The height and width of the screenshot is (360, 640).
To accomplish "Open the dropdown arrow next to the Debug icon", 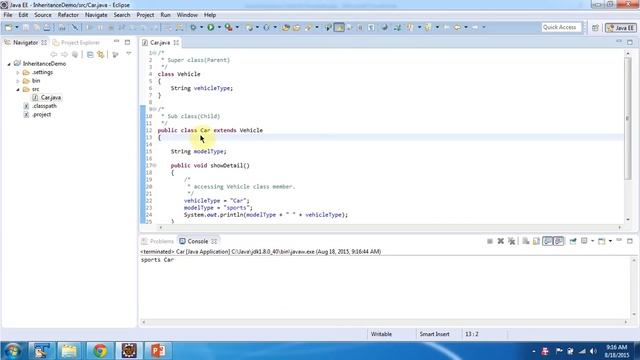I will 201,27.
